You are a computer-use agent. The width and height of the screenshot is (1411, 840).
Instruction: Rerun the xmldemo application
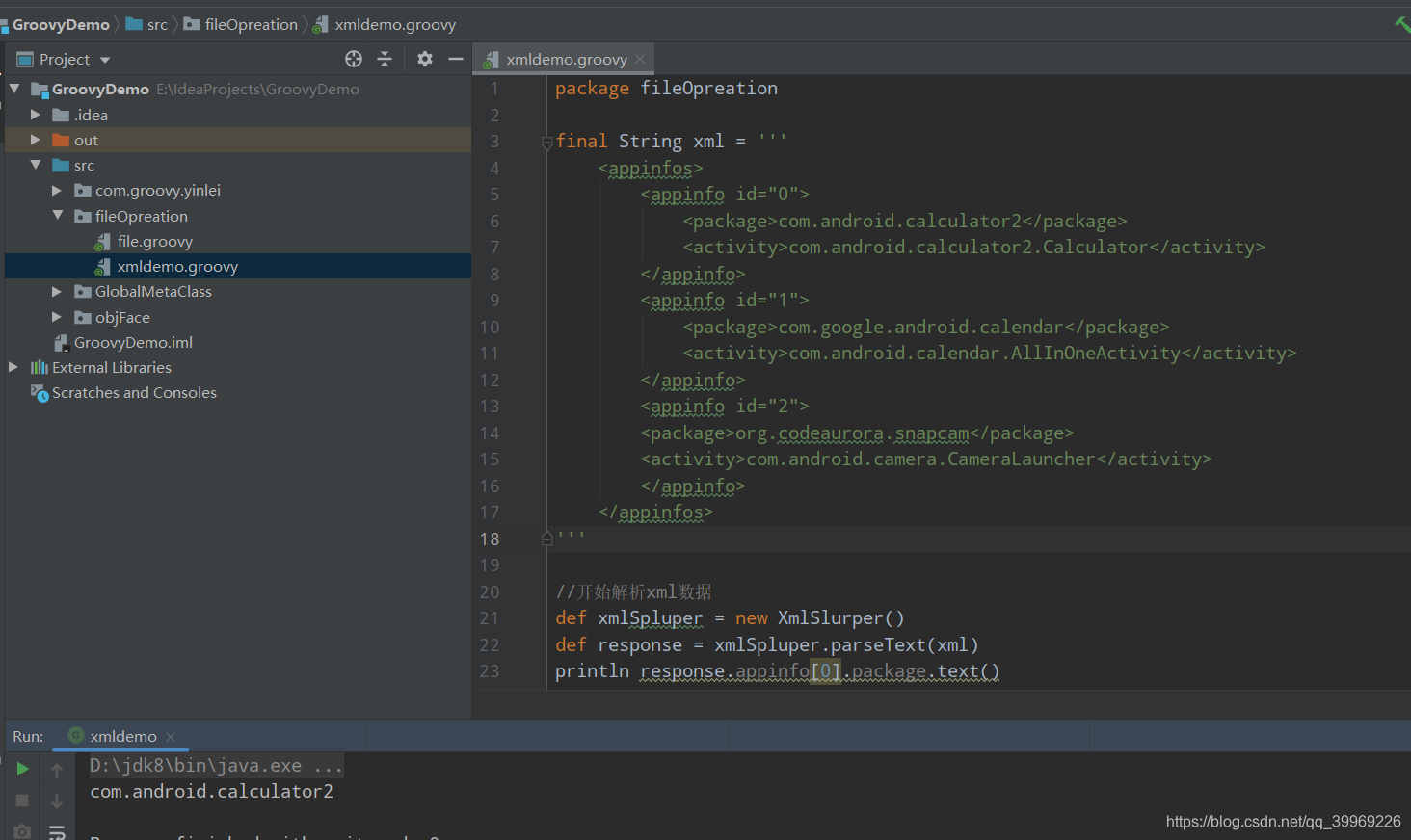point(21,769)
